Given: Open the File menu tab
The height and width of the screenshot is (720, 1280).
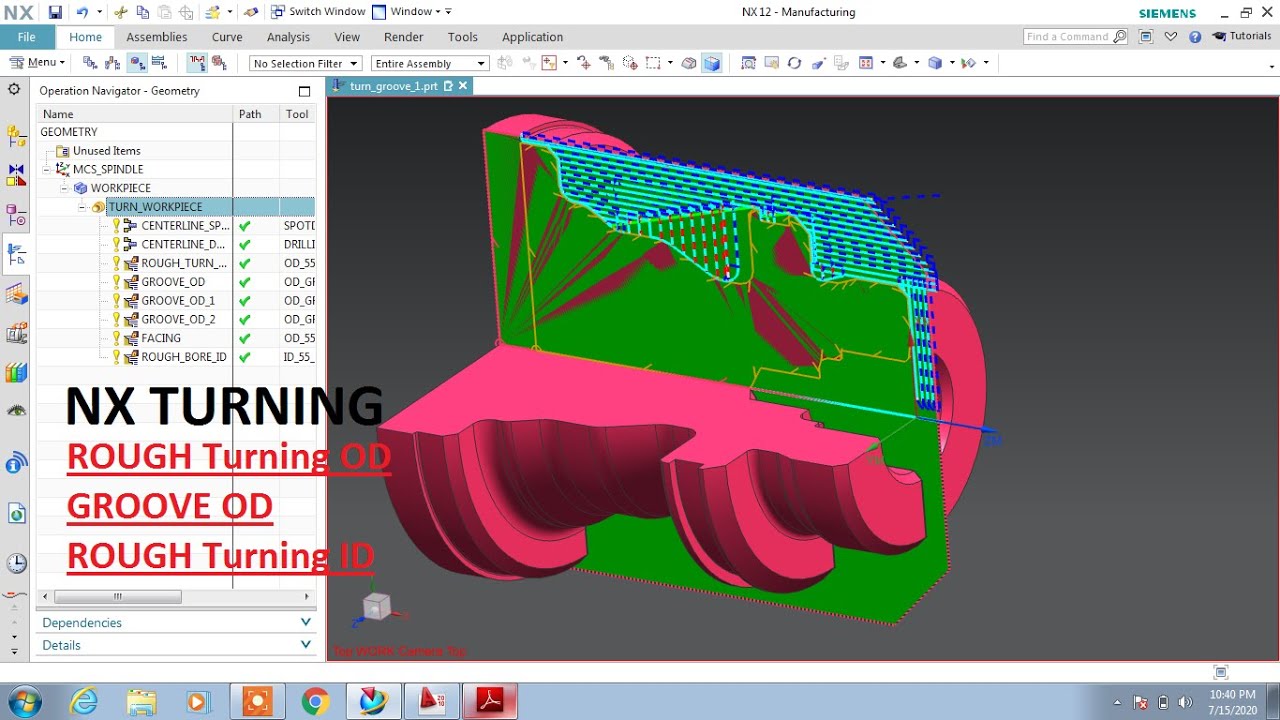Looking at the screenshot, I should [27, 37].
